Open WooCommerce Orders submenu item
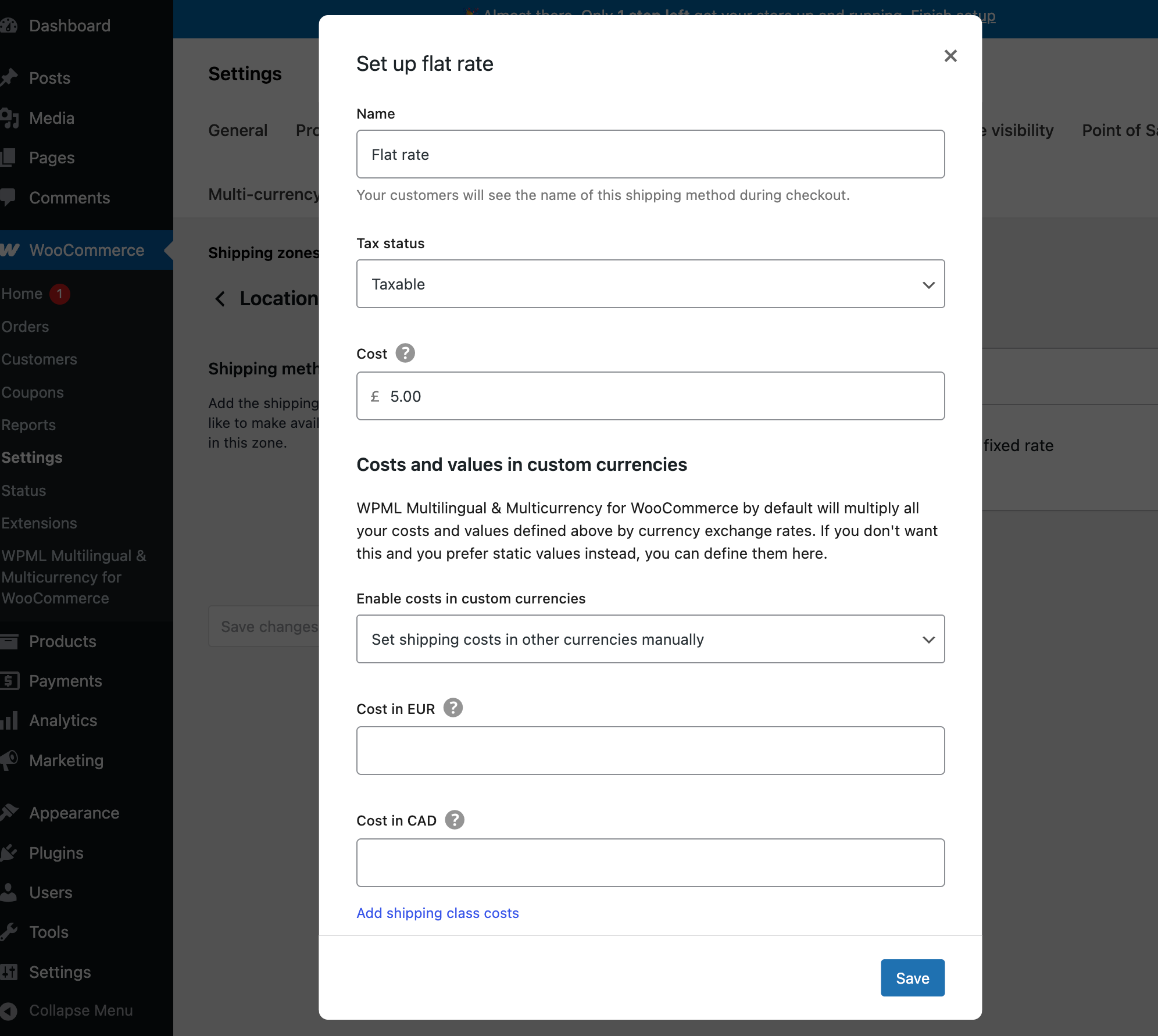Screen dimensions: 1158x1036 click(25, 327)
